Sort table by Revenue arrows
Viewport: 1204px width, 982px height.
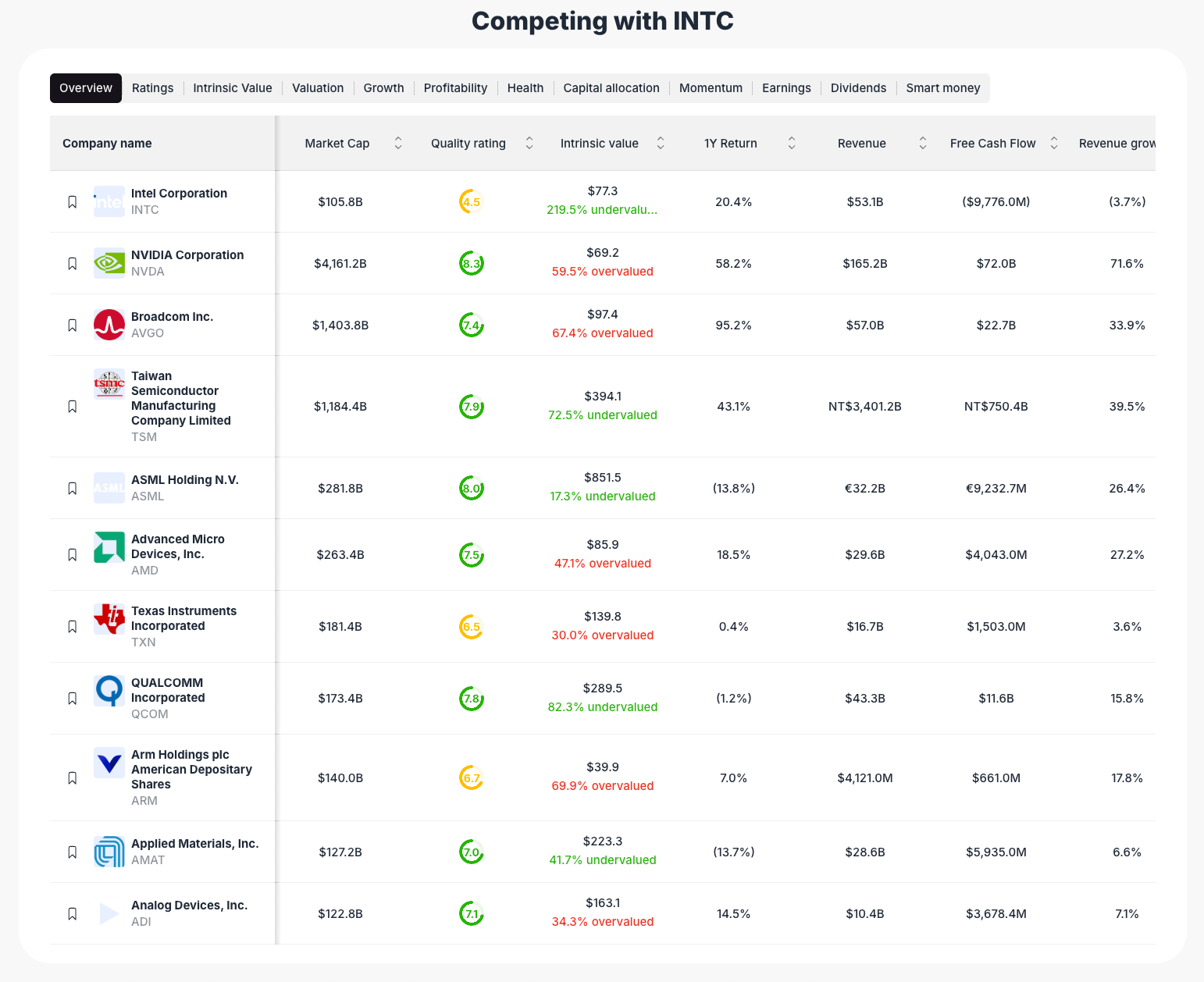(923, 143)
